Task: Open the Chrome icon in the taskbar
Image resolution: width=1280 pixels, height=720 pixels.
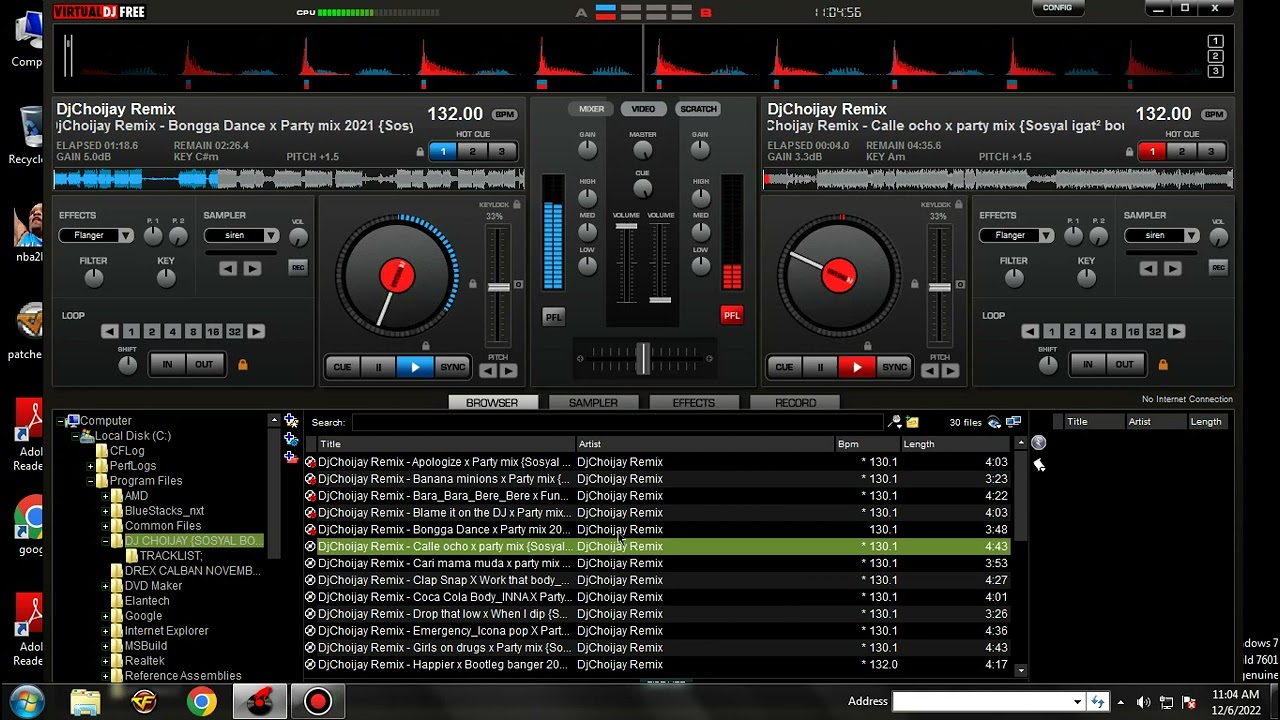Action: point(201,701)
